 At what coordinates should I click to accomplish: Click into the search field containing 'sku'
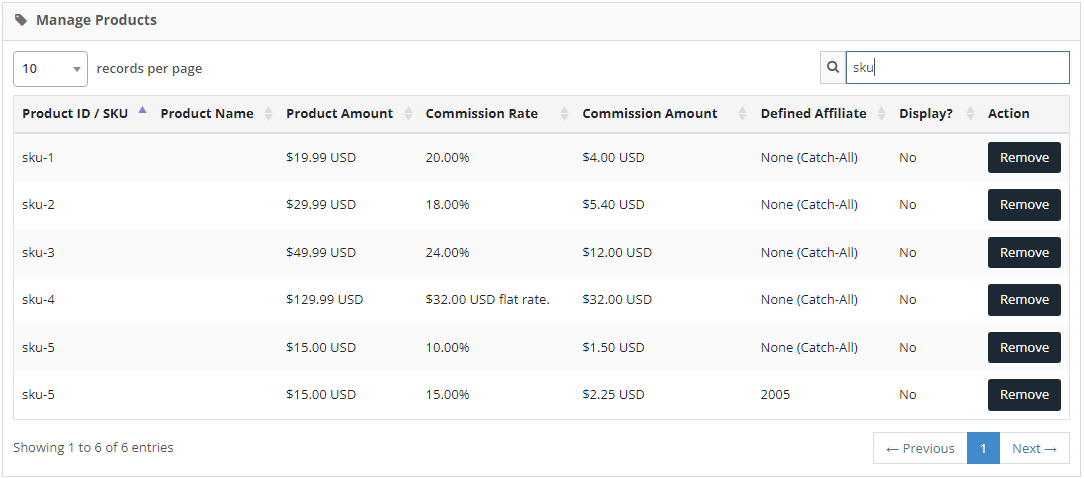pos(957,68)
